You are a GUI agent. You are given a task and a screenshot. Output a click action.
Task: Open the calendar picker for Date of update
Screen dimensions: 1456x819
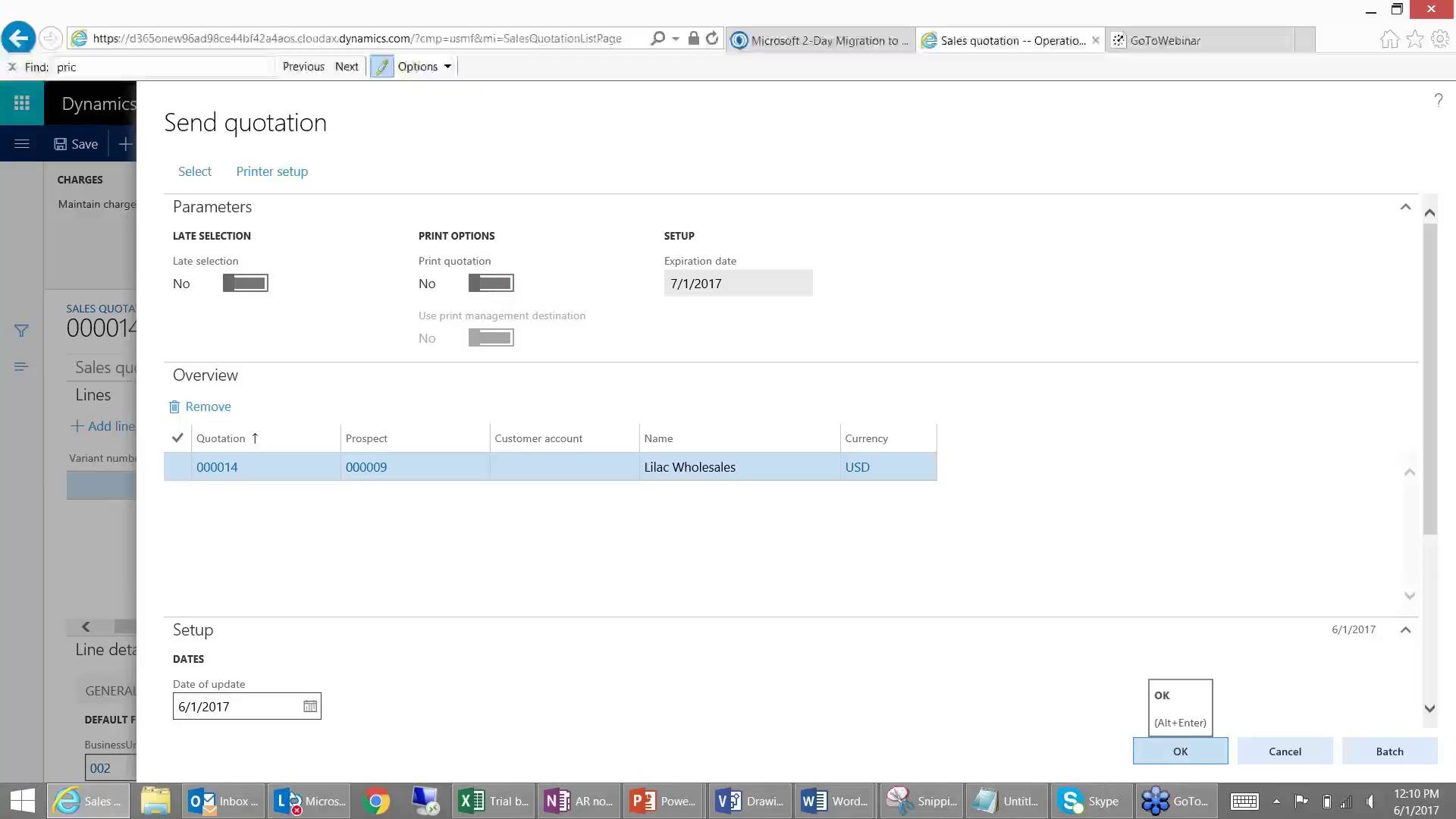[309, 706]
